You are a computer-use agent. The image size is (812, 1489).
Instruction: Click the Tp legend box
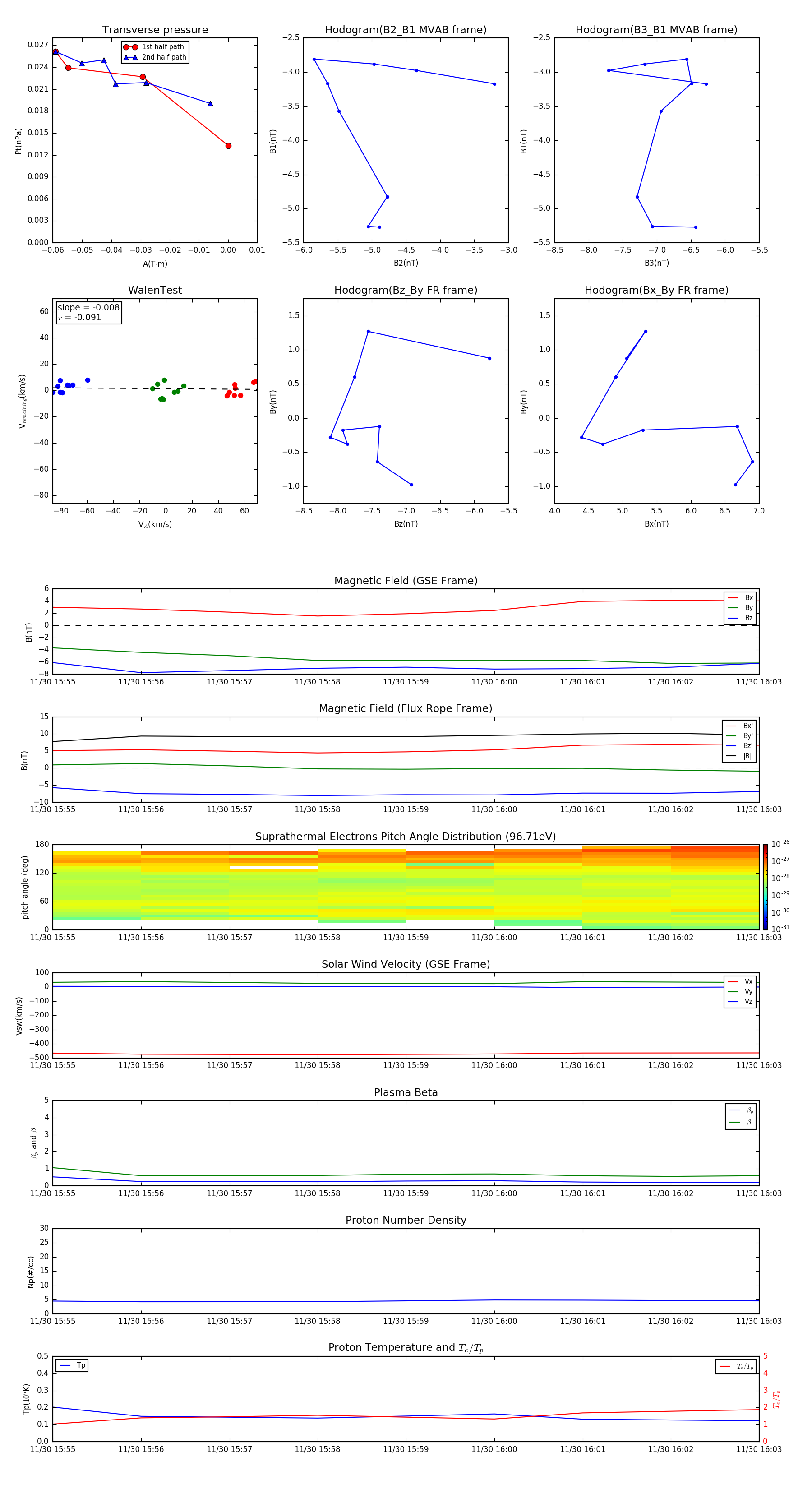[72, 1365]
